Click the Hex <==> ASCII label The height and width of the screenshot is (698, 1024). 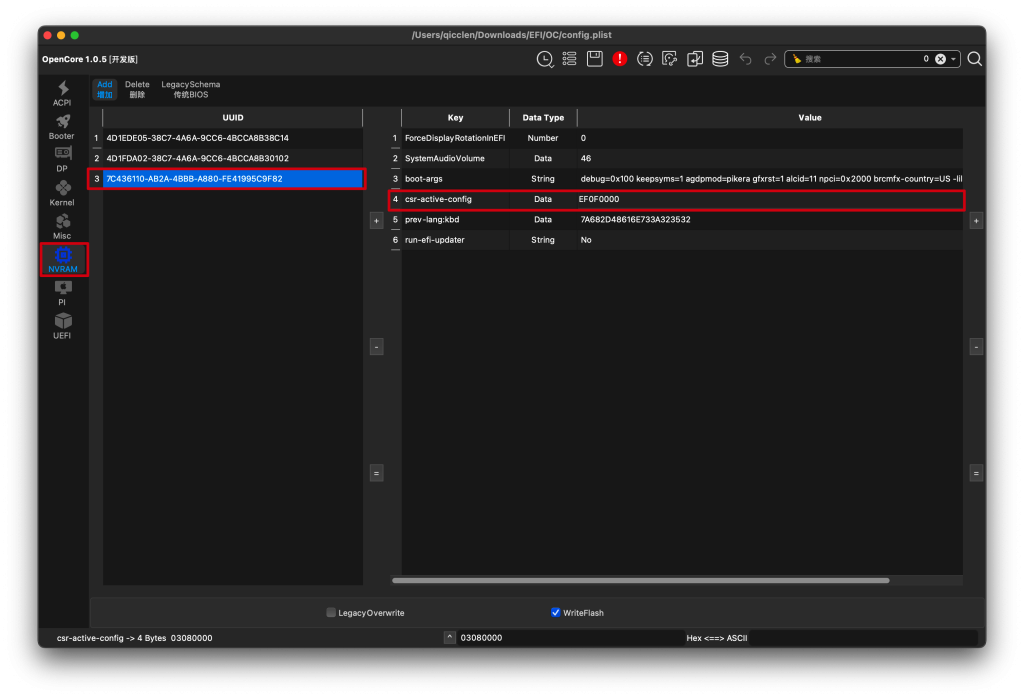point(716,638)
